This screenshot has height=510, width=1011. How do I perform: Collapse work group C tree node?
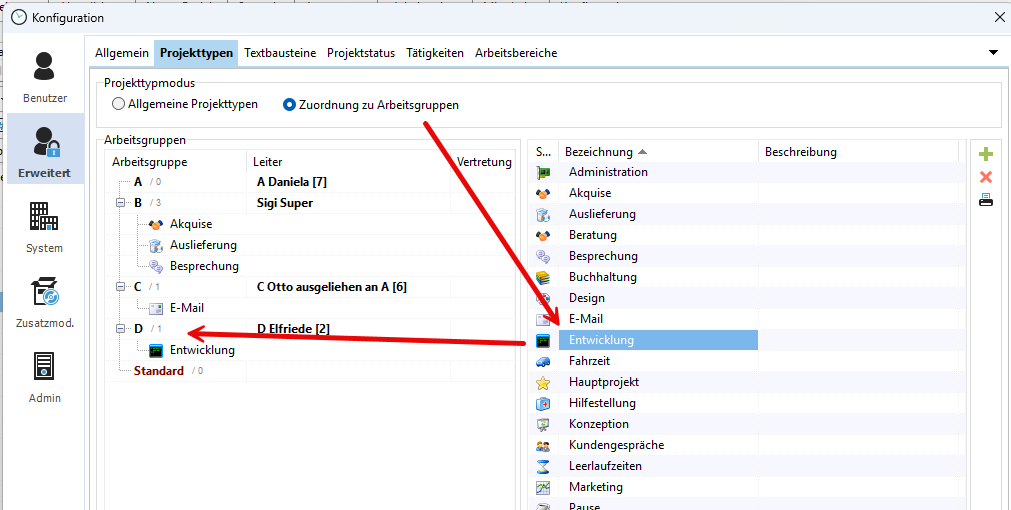(121, 287)
